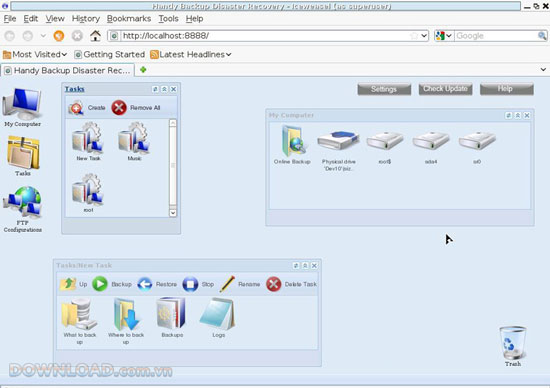Click the browser Home icon

95,36
